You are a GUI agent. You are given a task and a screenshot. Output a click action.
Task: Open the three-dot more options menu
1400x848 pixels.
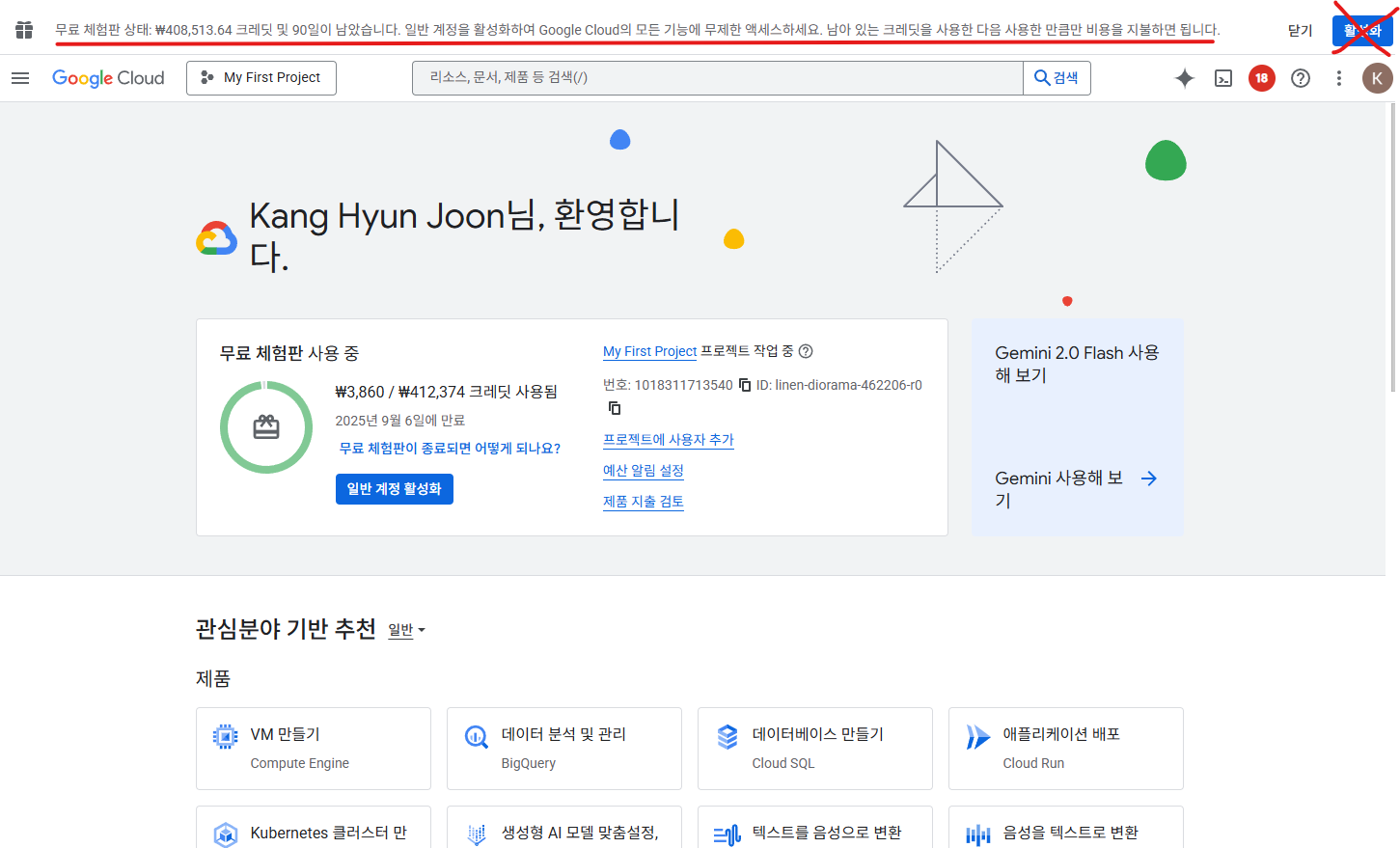(1339, 78)
